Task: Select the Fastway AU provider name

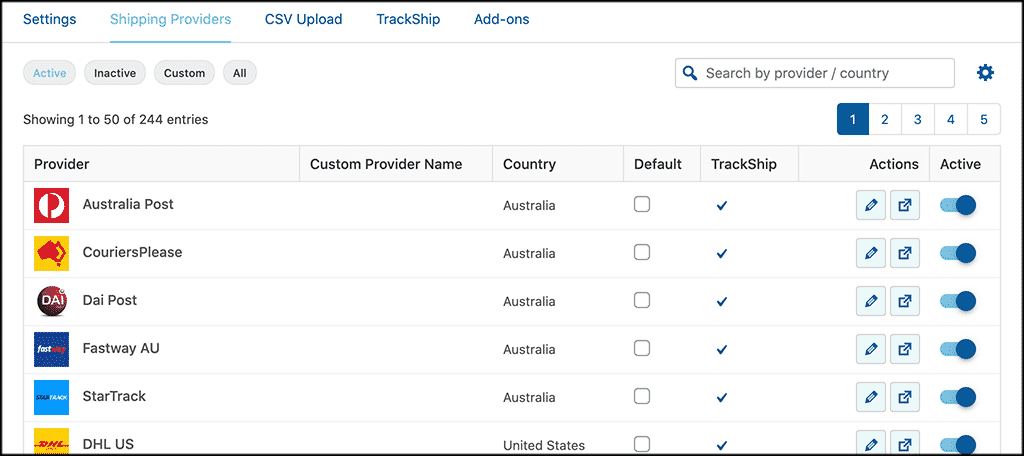Action: pyautogui.click(x=121, y=348)
